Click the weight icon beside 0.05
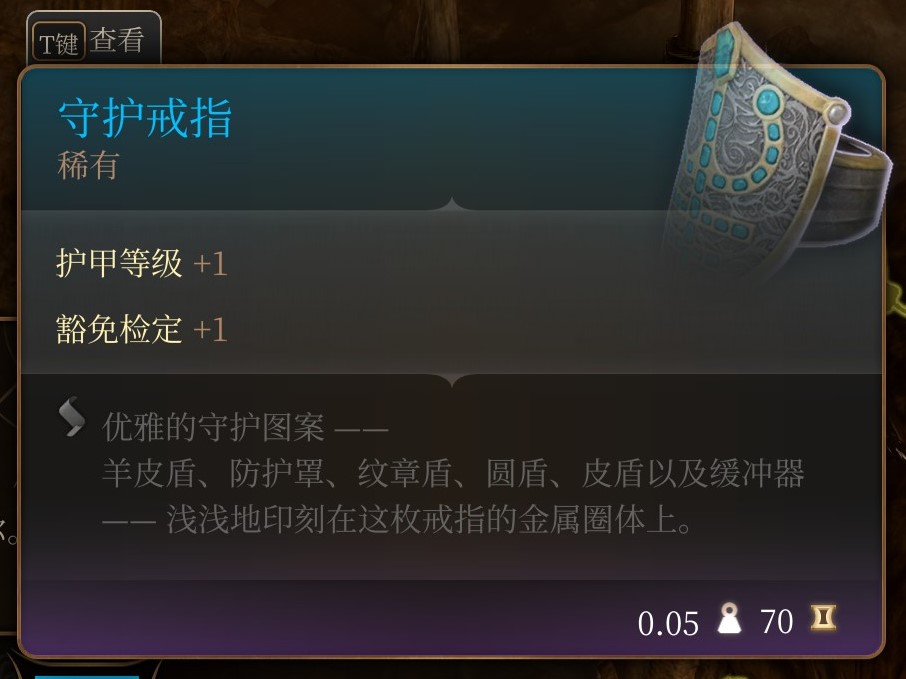 (x=729, y=618)
